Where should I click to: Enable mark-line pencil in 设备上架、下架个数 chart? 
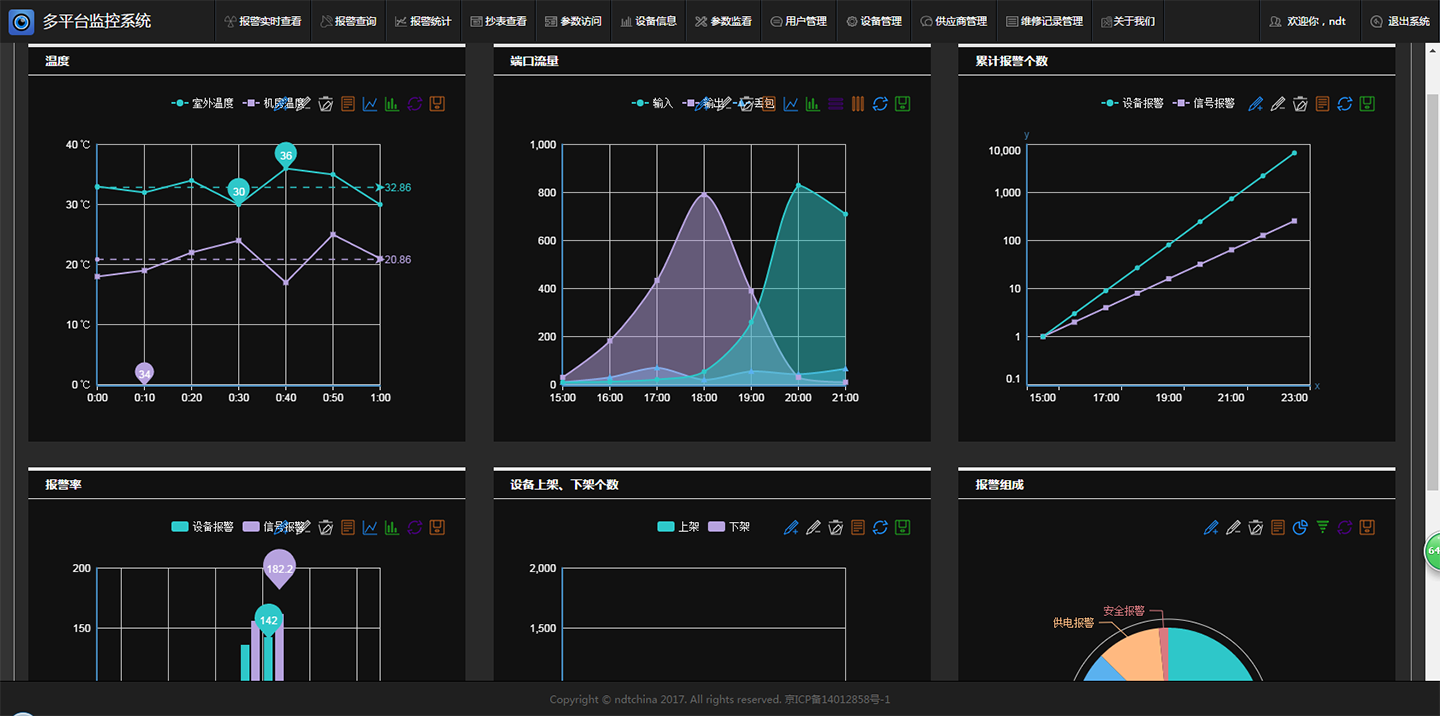[791, 527]
